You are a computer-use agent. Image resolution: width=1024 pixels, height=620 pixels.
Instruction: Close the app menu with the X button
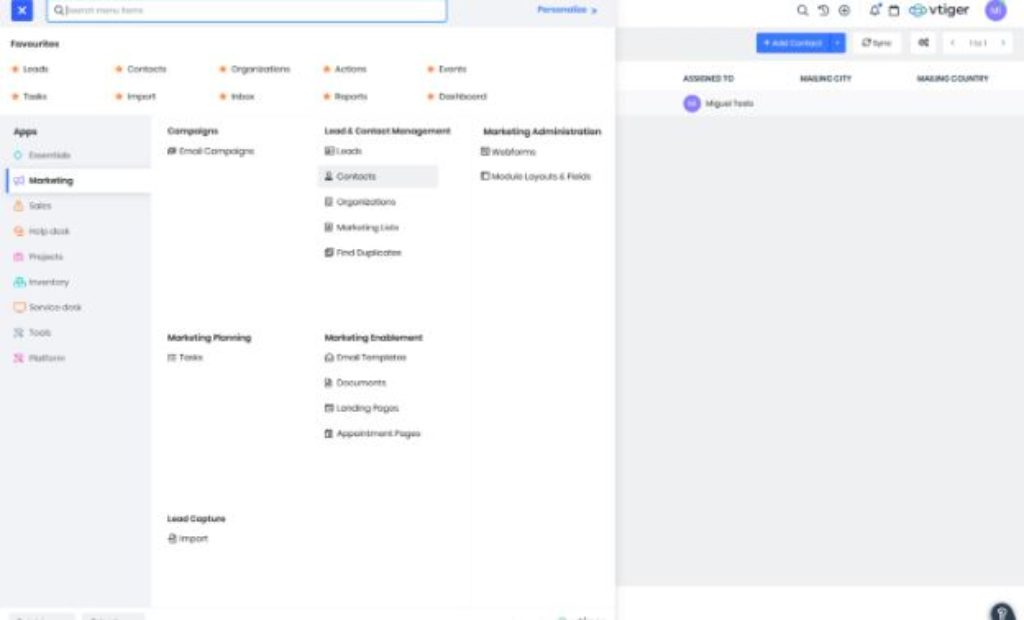(x=21, y=11)
